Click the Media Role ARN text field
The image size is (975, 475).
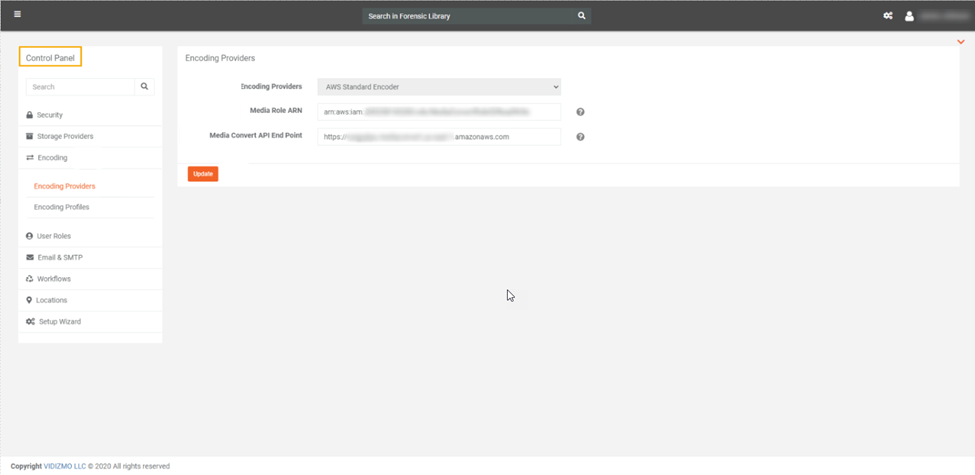(x=439, y=112)
